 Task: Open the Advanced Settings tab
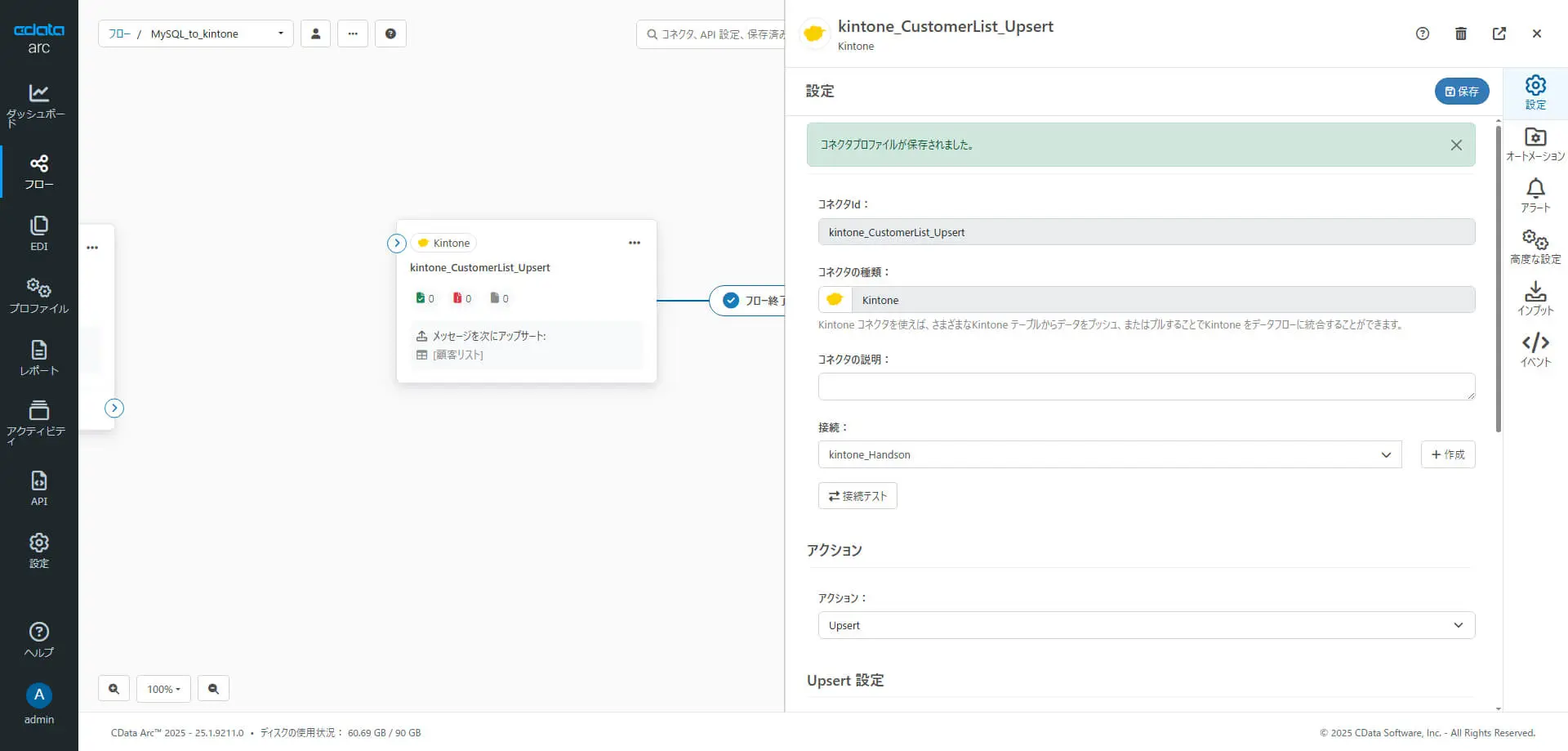click(1535, 247)
